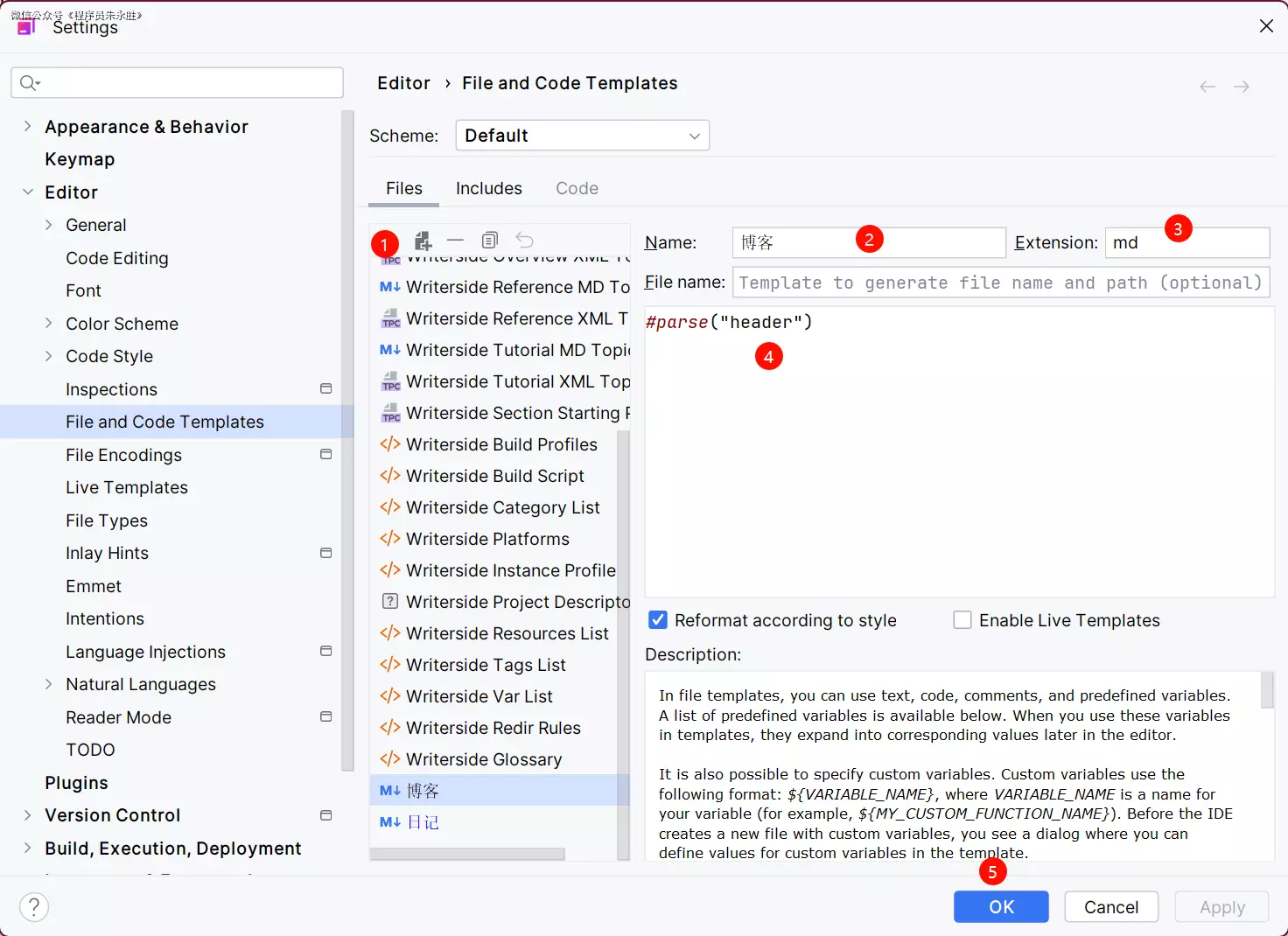This screenshot has height=936, width=1288.
Task: Remove the selected template with minus icon
Action: 455,241
